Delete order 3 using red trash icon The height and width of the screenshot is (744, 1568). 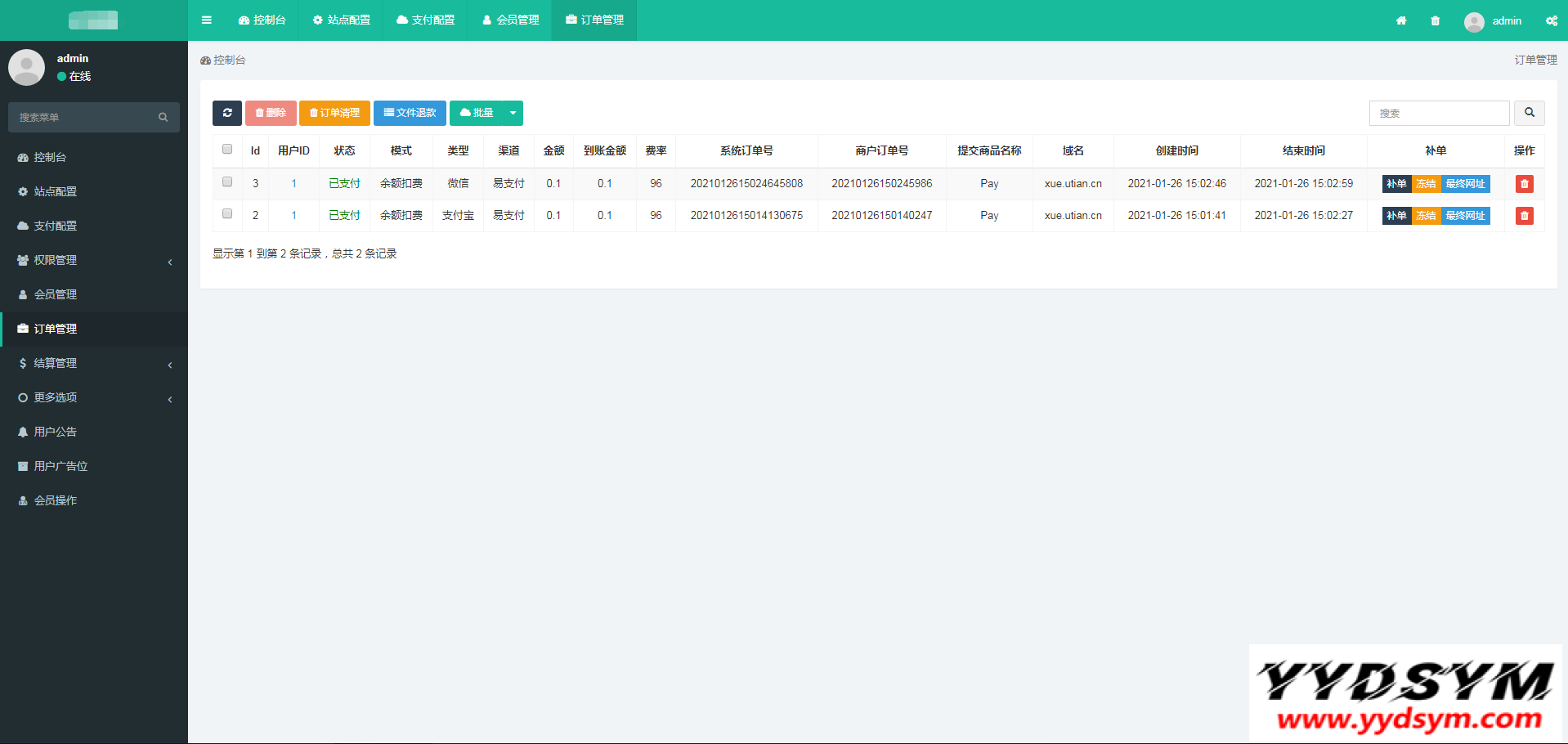pyautogui.click(x=1524, y=184)
